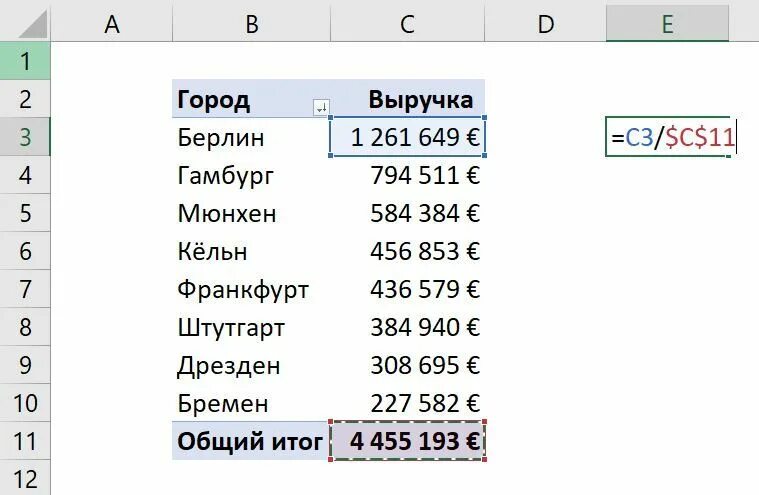Select the Берлин cell
Viewport: 759px width, 495px height.
click(251, 137)
